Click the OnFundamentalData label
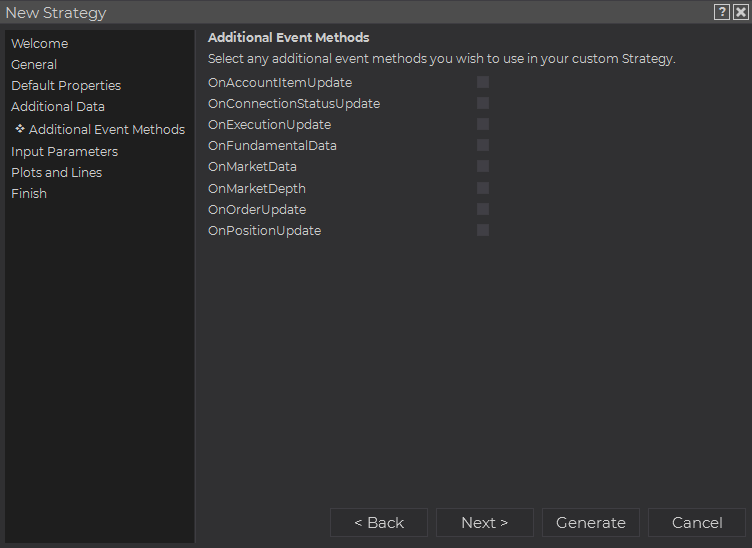The image size is (752, 548). click(x=272, y=146)
